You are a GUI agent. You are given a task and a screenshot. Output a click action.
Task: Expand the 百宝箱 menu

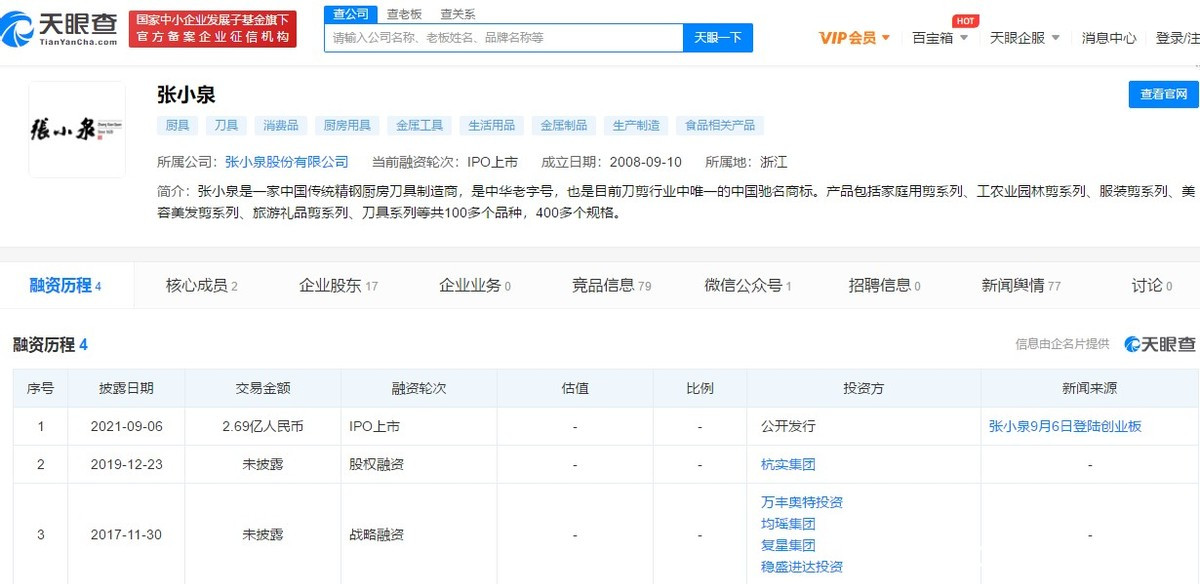pyautogui.click(x=940, y=38)
